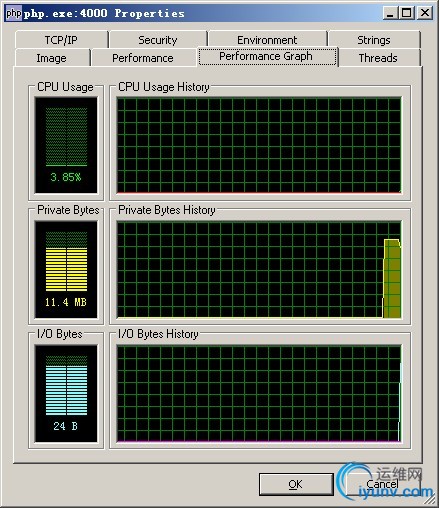439x508 pixels.
Task: Switch to the TCP/IP tab
Action: click(61, 40)
